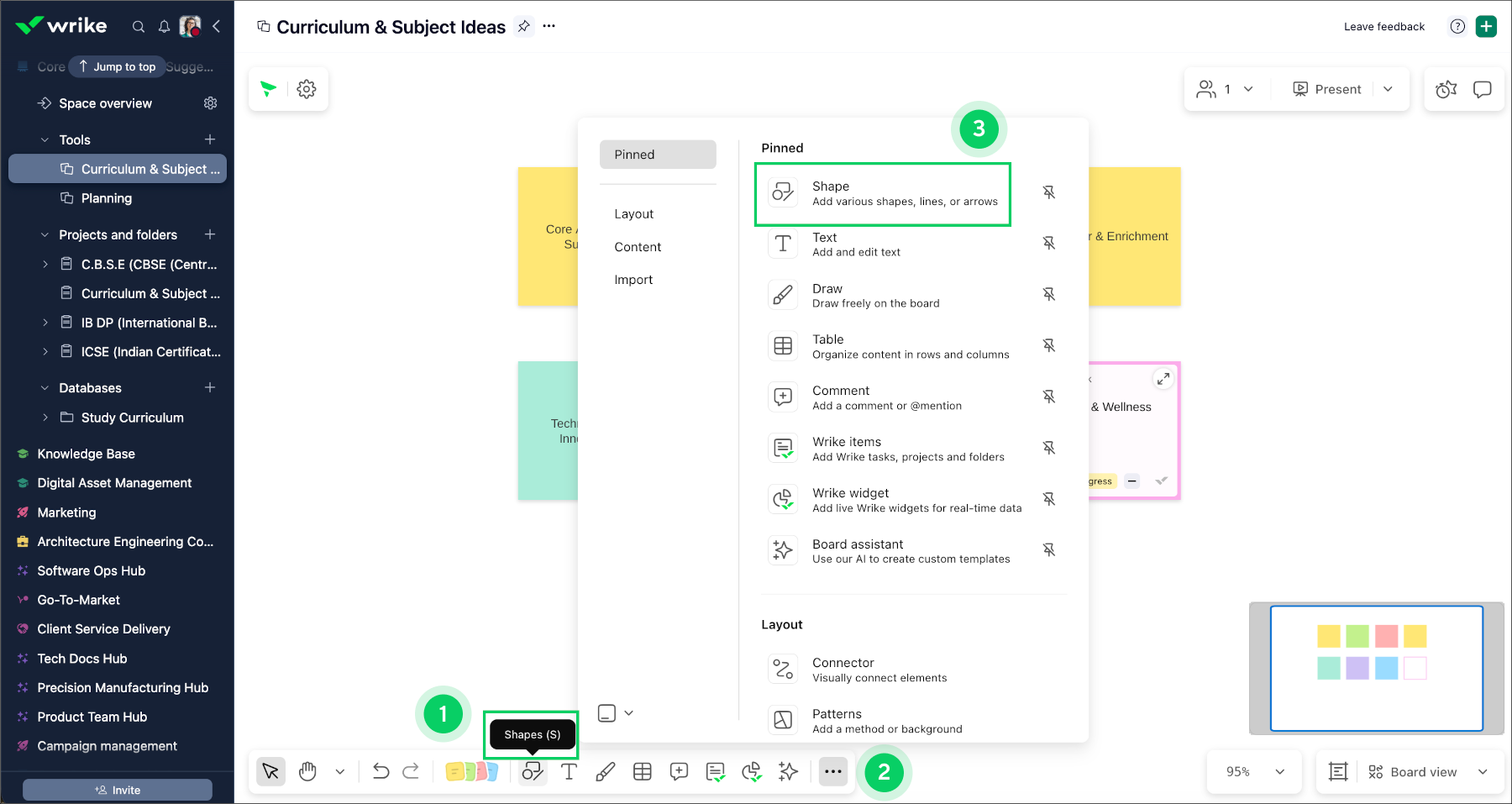The image size is (1512, 804).
Task: Switch to the Layout tab
Action: point(633,214)
